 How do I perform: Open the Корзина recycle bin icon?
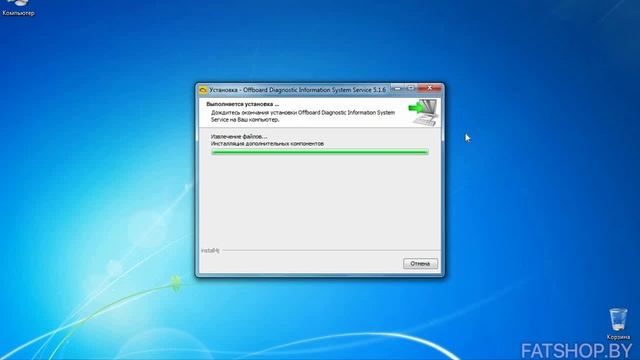[618, 324]
